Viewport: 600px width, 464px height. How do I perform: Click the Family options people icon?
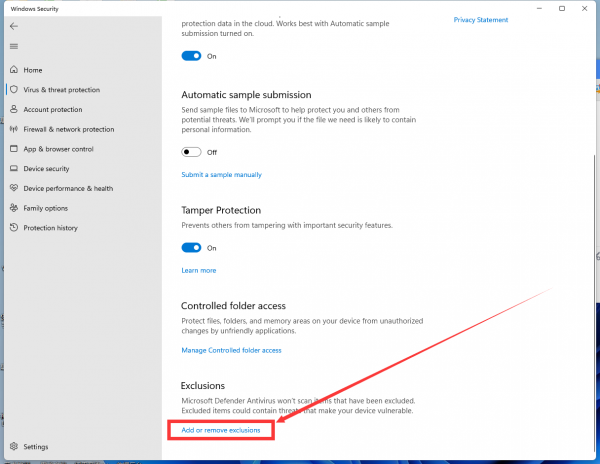click(x=14, y=208)
